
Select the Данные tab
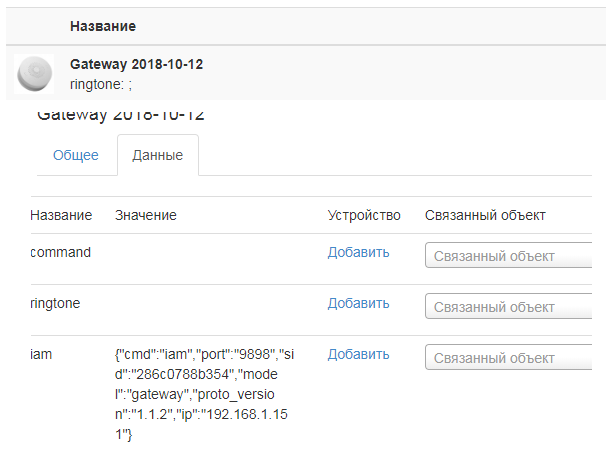tap(157, 156)
